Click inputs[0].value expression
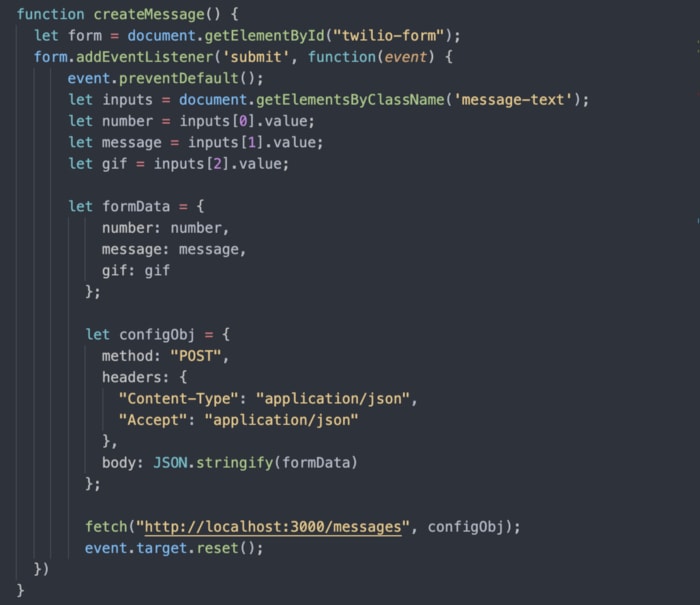Image resolution: width=700 pixels, height=605 pixels. pos(247,121)
